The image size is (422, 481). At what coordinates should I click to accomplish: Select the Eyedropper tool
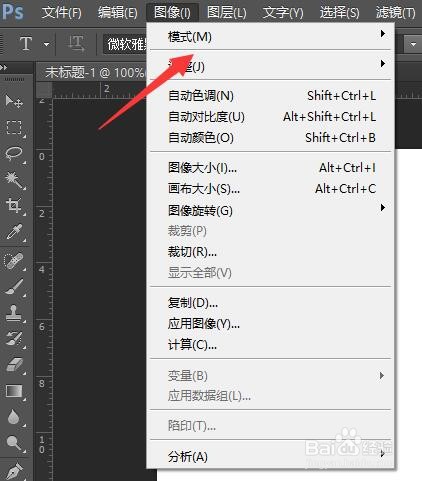[x=14, y=231]
